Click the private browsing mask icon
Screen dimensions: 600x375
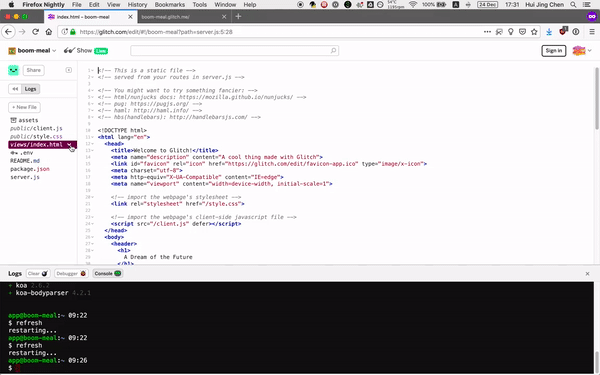[x=592, y=16]
